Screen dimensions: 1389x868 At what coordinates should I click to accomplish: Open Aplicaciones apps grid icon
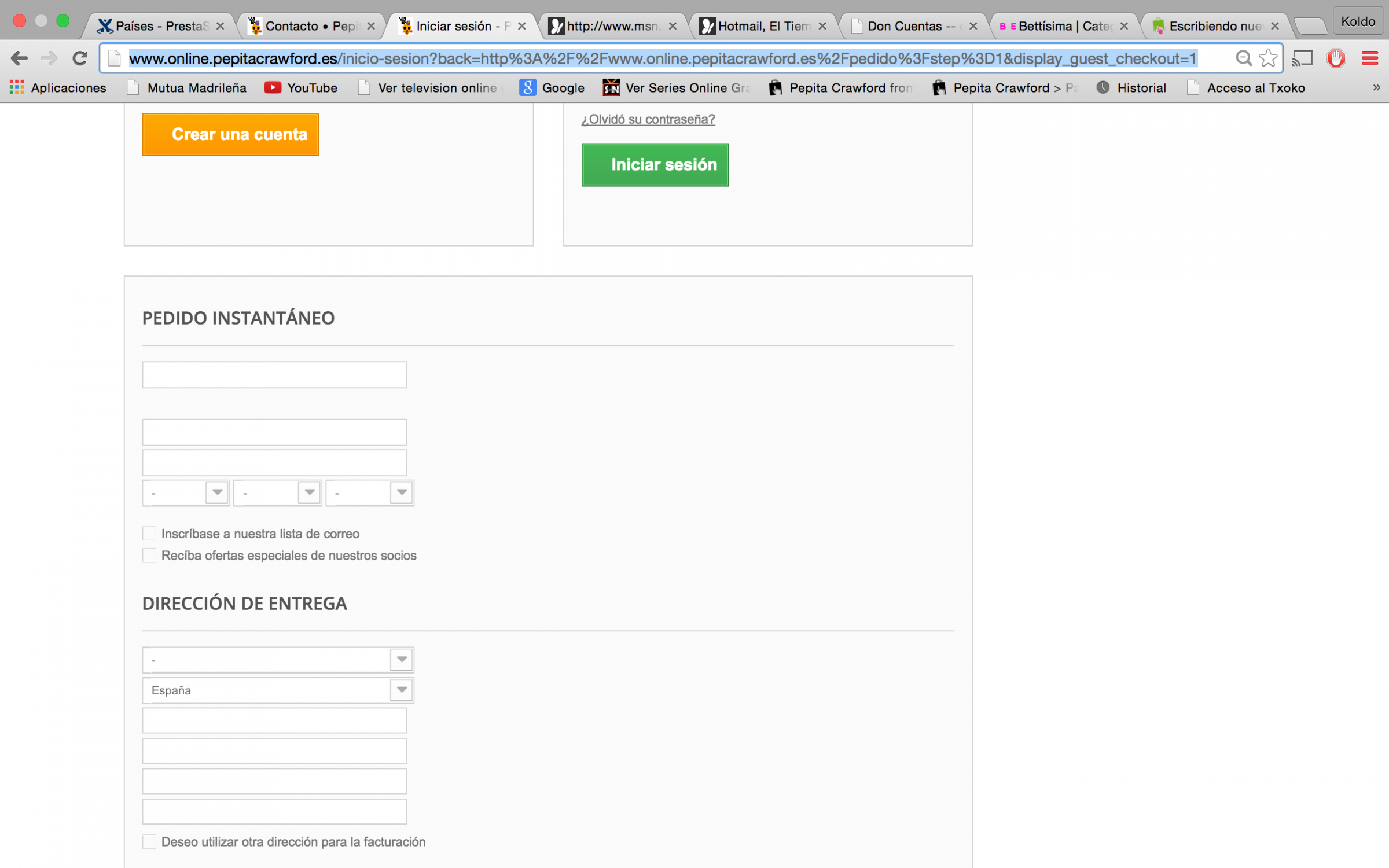(17, 88)
